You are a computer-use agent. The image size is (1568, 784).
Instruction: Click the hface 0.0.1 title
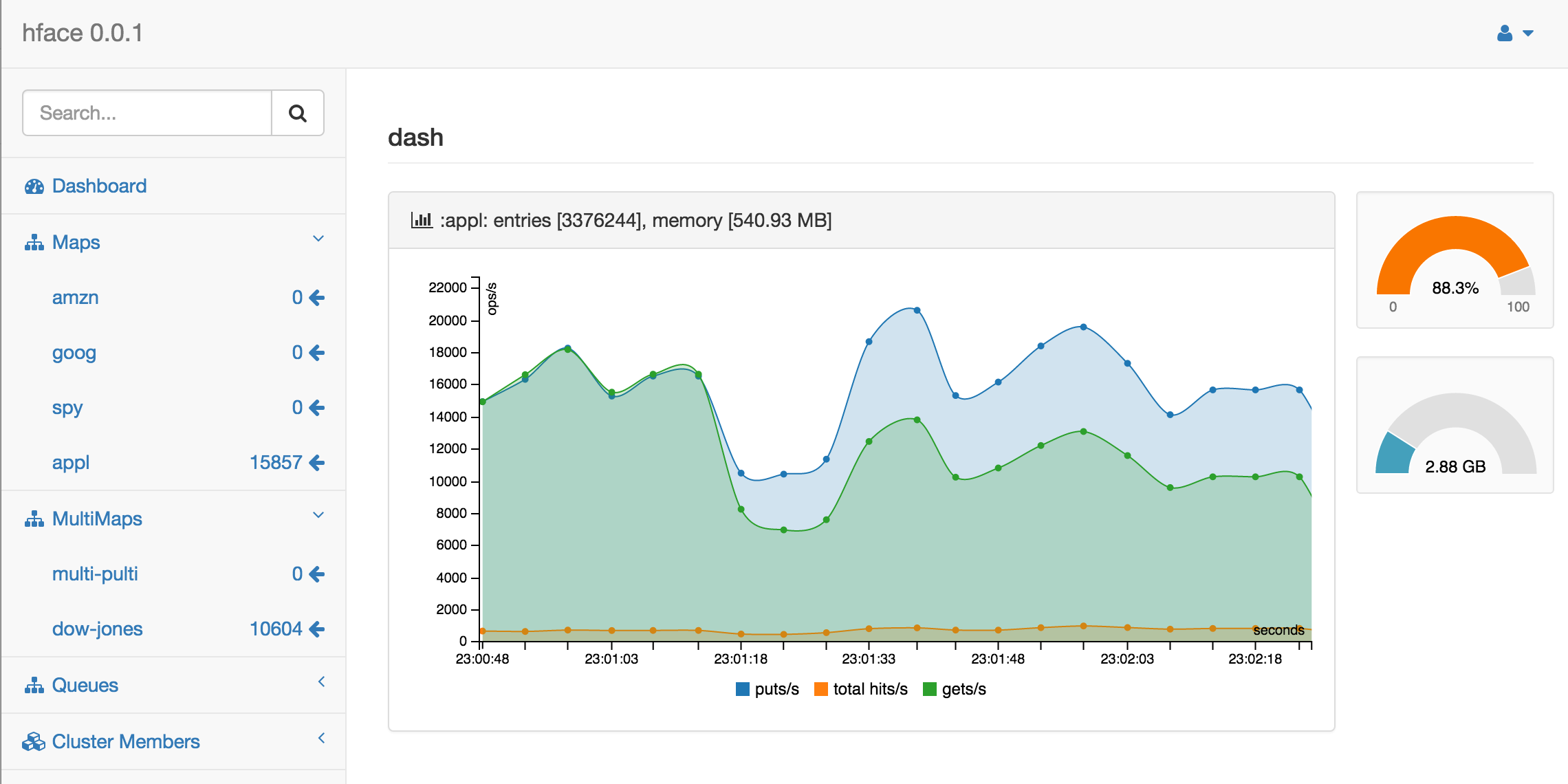coord(83,33)
